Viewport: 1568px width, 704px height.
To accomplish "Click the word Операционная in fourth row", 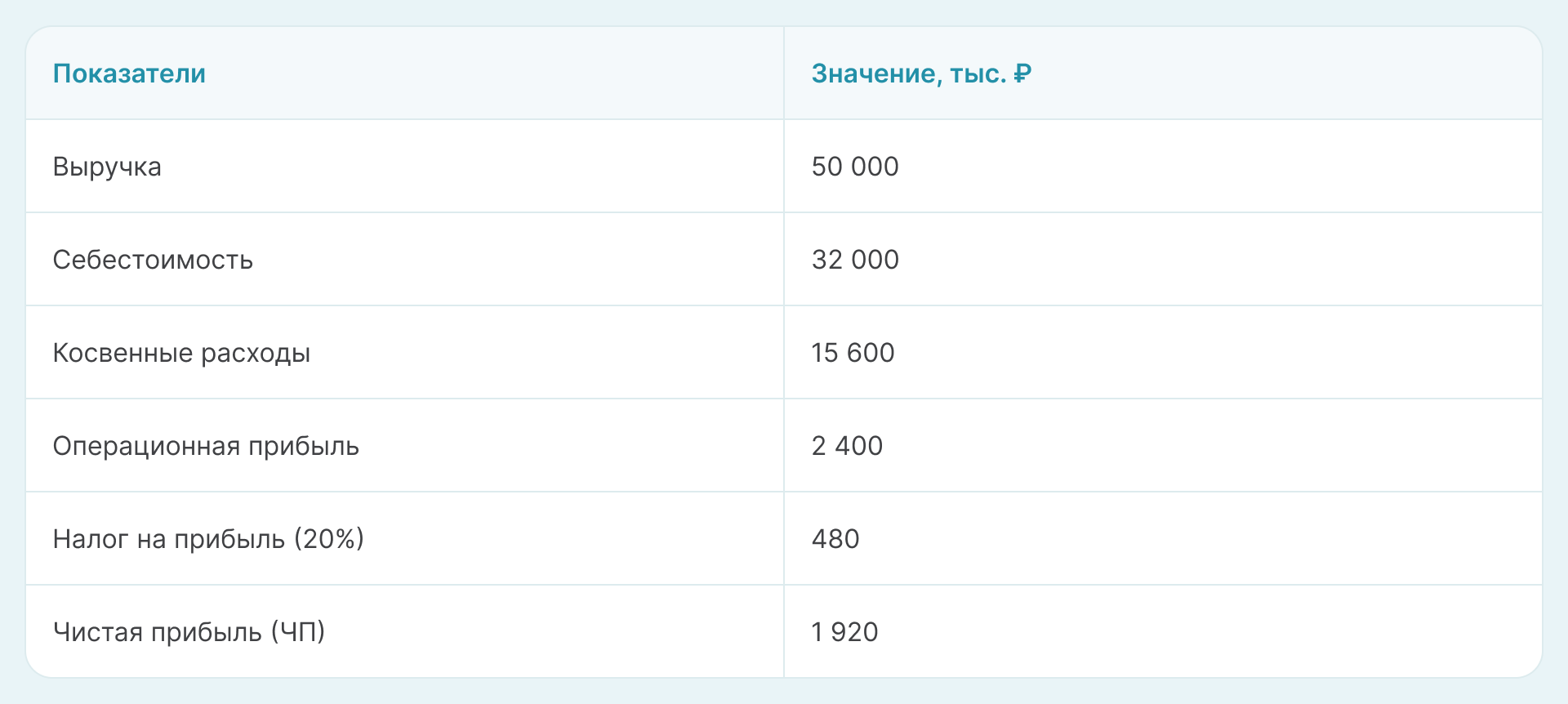I will (x=146, y=446).
